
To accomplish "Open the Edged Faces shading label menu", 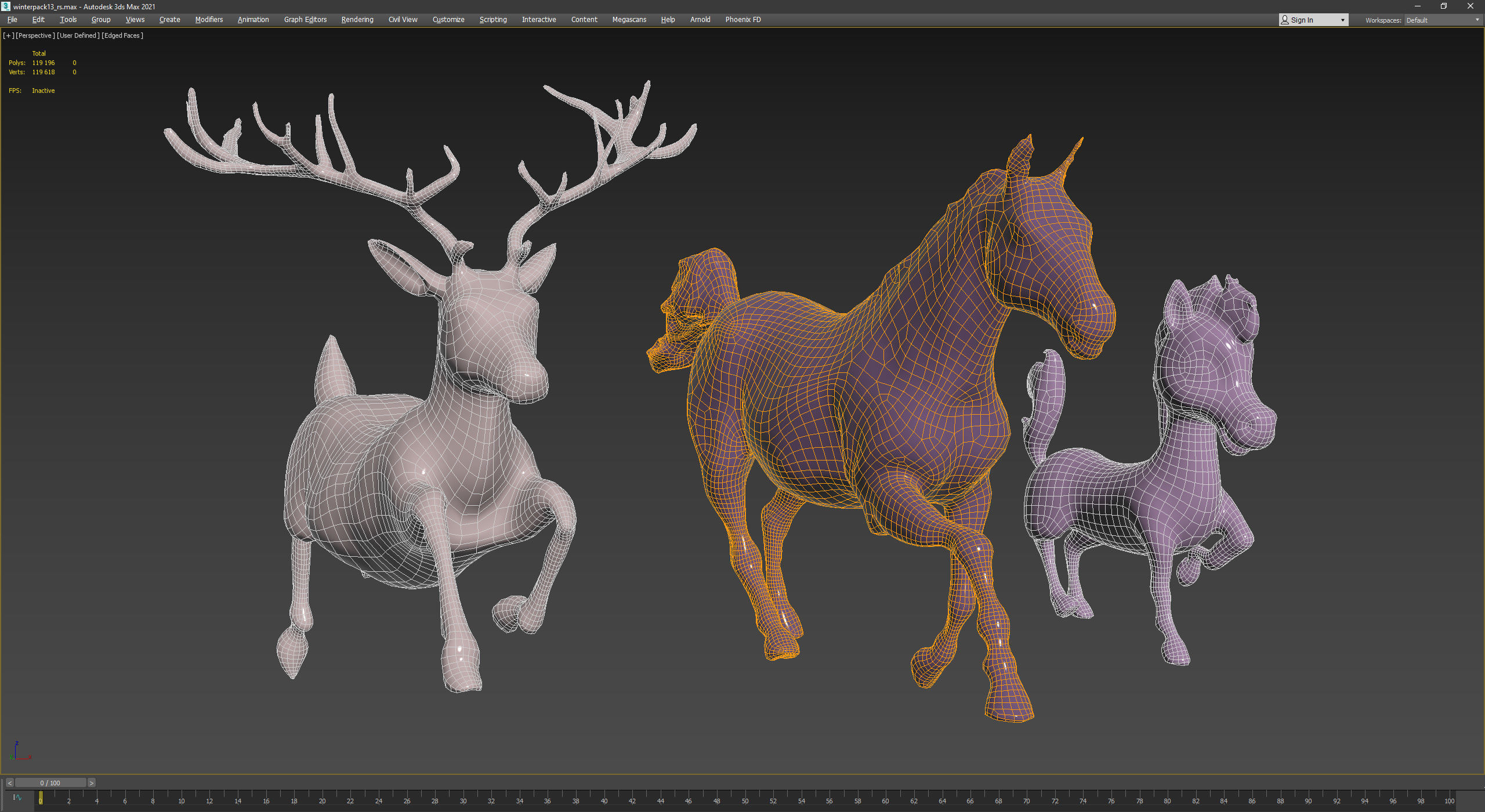I will pyautogui.click(x=122, y=35).
